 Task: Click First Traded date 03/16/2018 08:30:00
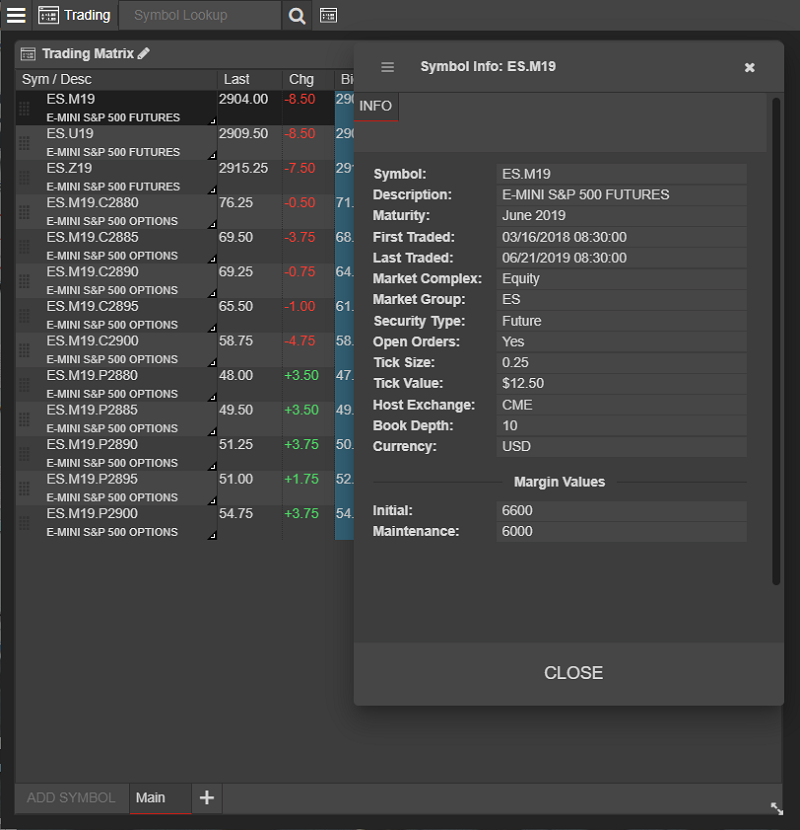tap(622, 237)
